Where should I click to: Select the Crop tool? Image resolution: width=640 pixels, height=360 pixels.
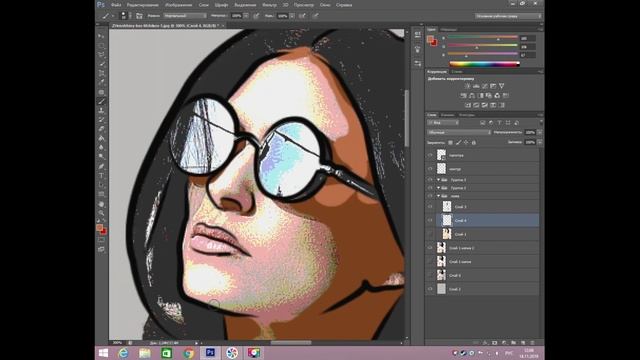click(101, 73)
